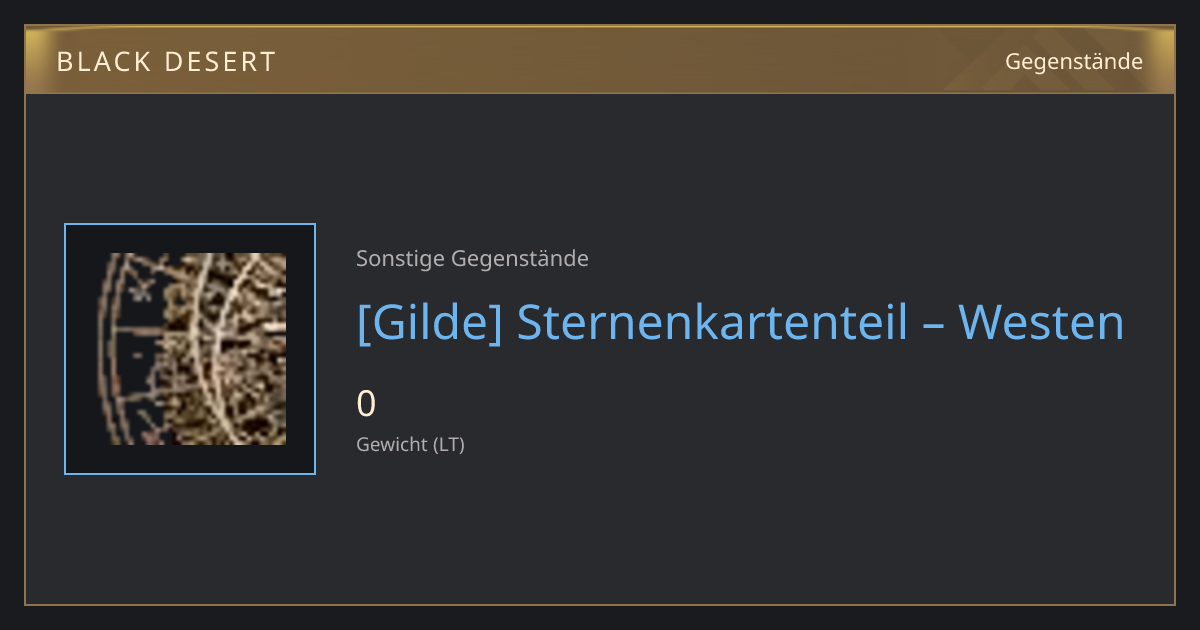Click the [Gilde] tag in the item name
Viewport: 1200px width, 630px height.
point(429,323)
